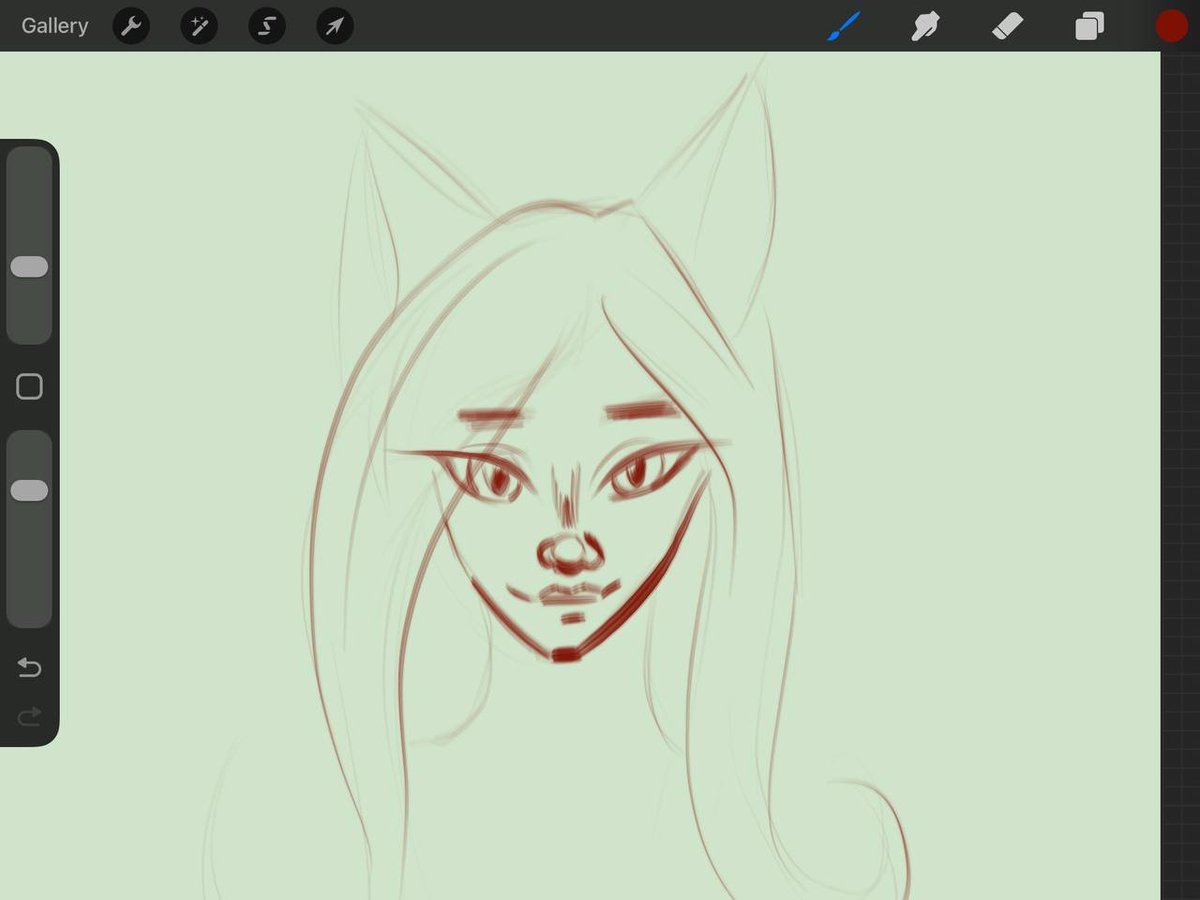Select the Eraser tool
This screenshot has width=1200, height=900.
1007,26
